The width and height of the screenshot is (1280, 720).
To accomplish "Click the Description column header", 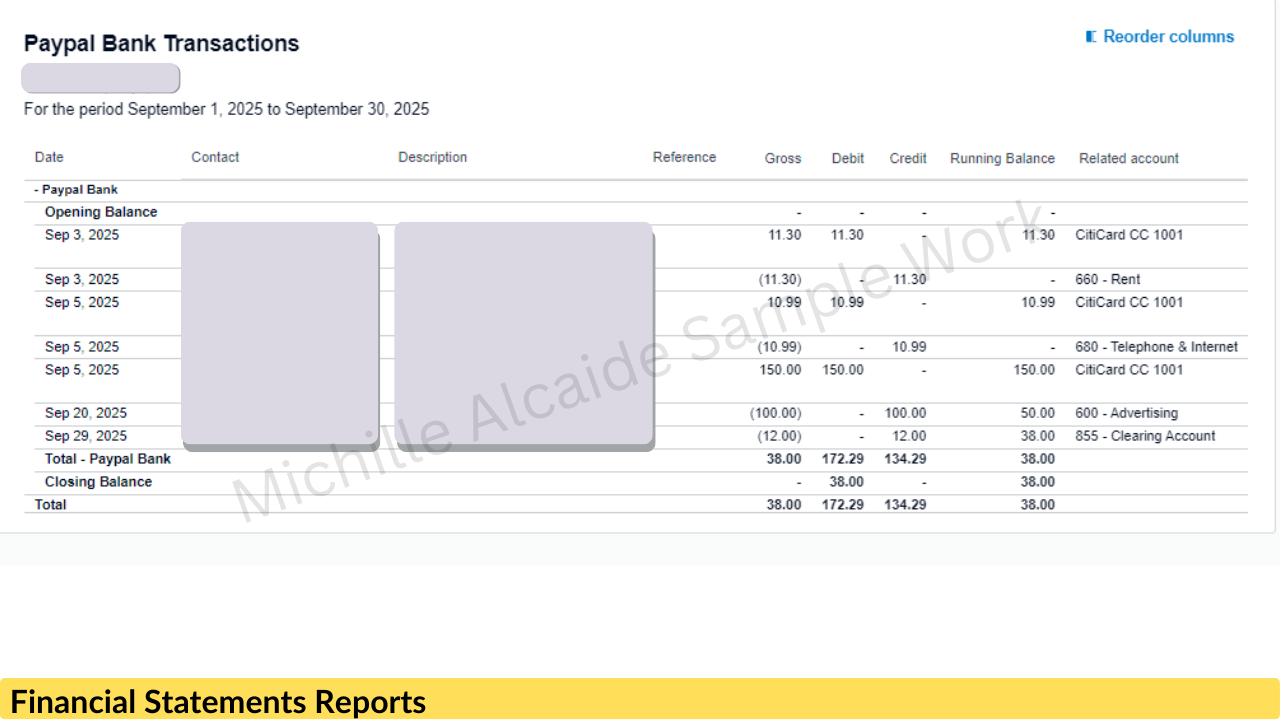I will point(432,157).
